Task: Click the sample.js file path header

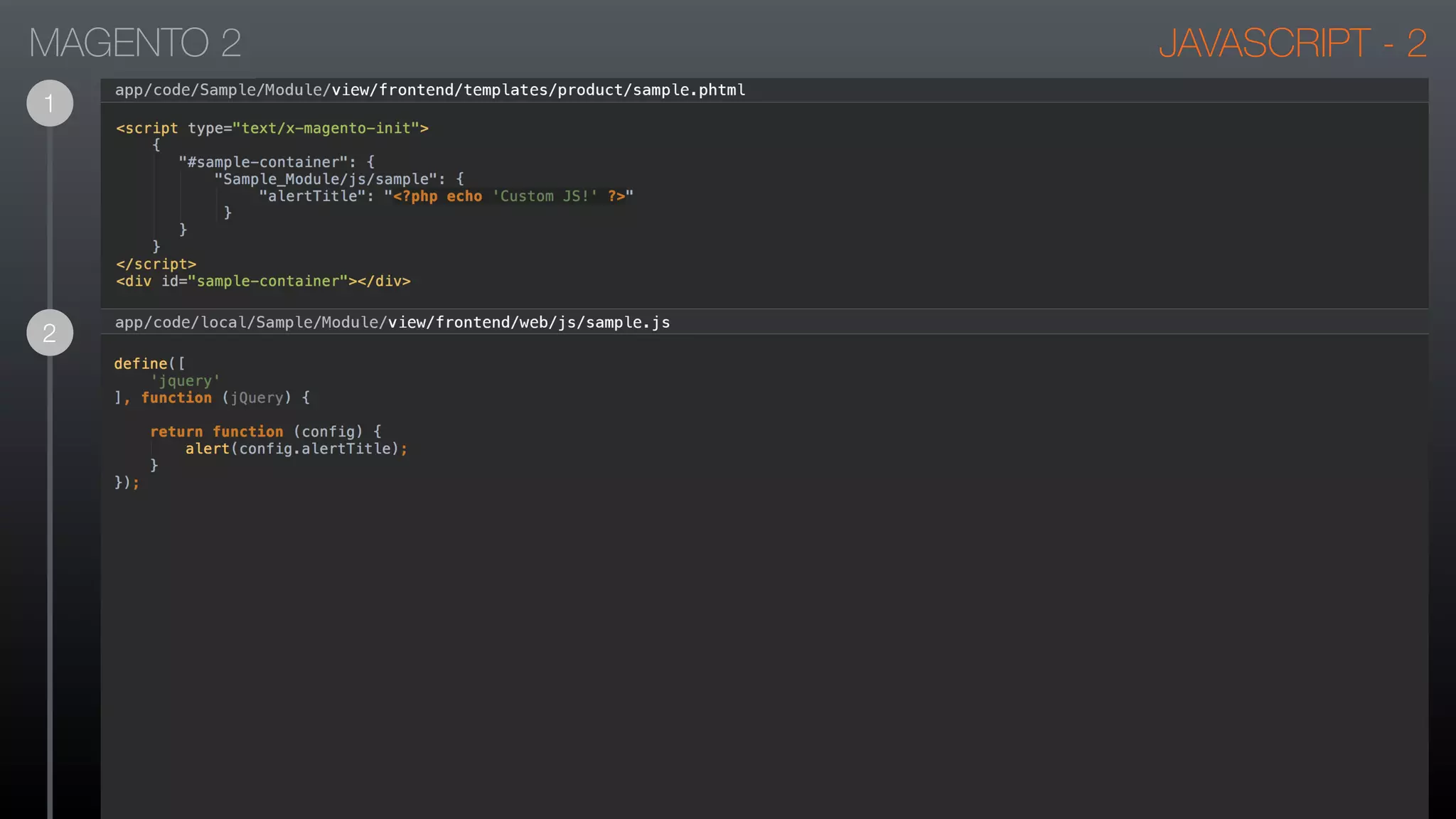Action: pyautogui.click(x=392, y=323)
